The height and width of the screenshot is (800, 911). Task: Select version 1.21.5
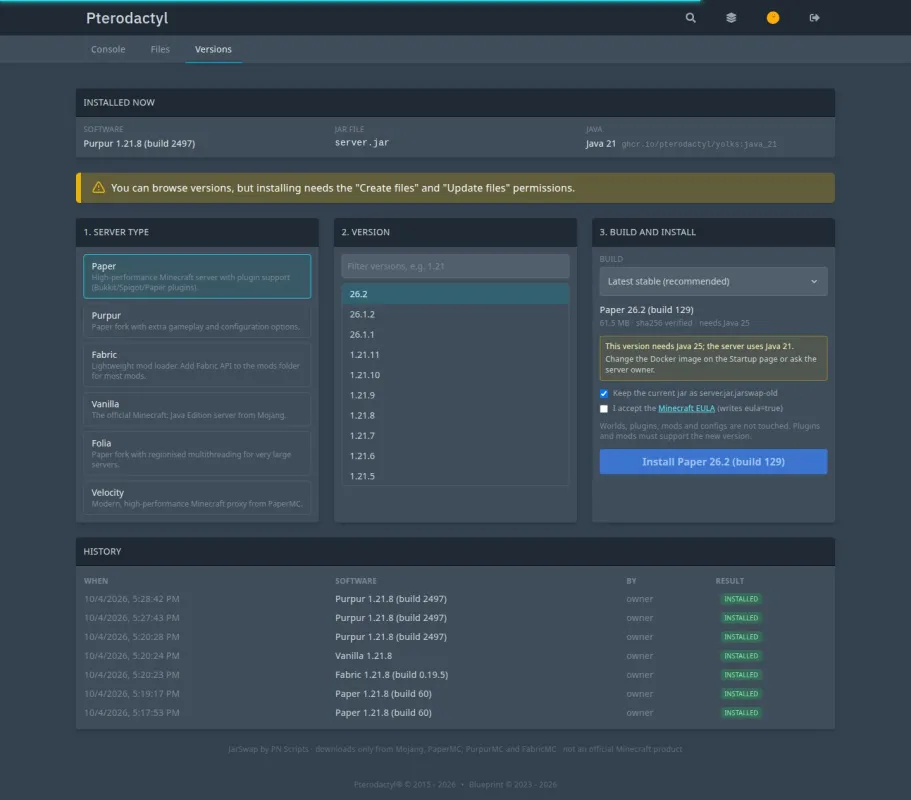click(x=455, y=476)
